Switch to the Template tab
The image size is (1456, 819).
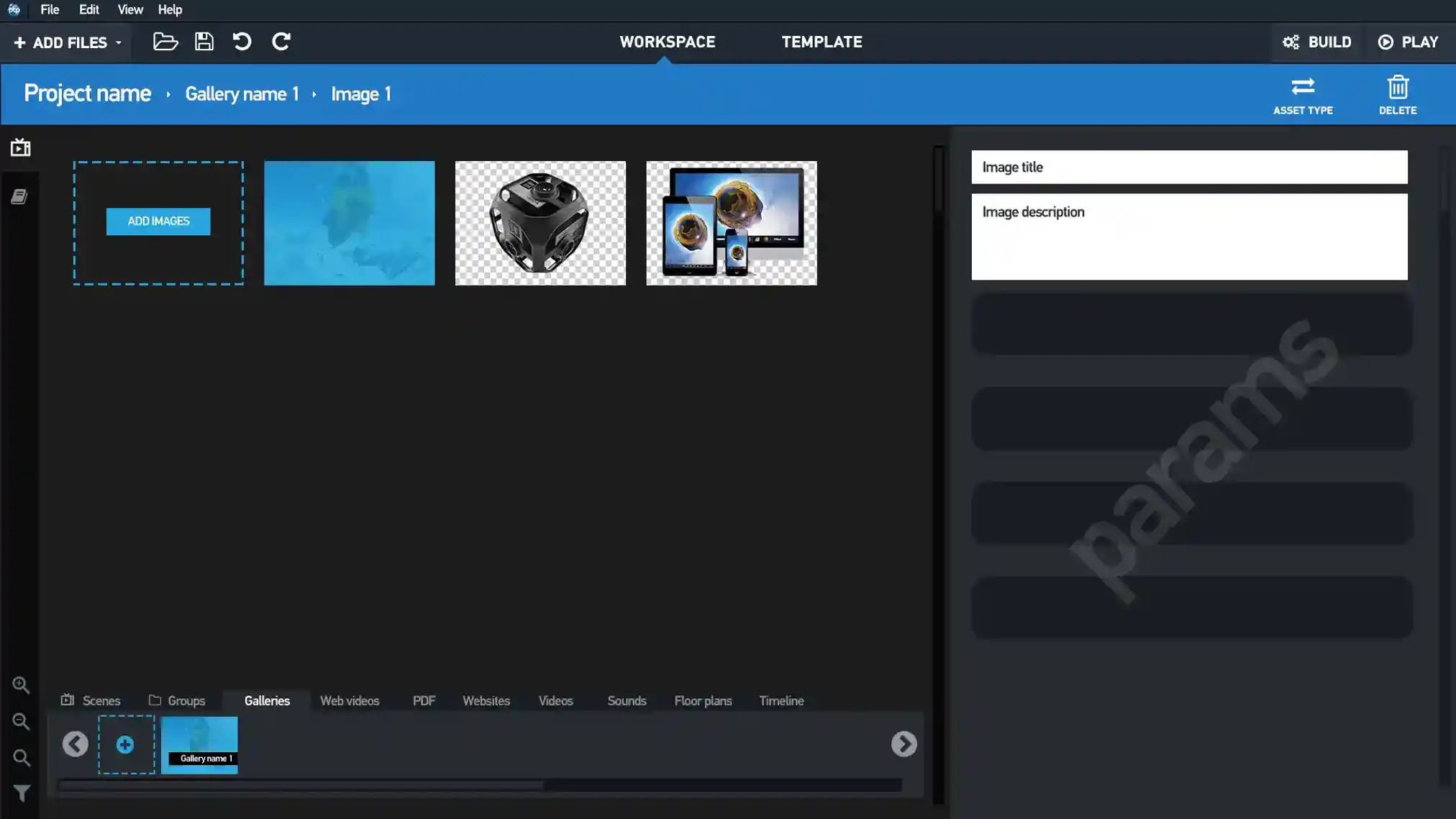point(822,42)
